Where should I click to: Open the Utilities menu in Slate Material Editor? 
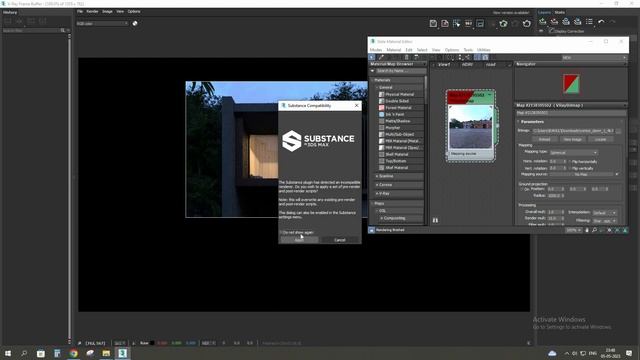[484, 50]
